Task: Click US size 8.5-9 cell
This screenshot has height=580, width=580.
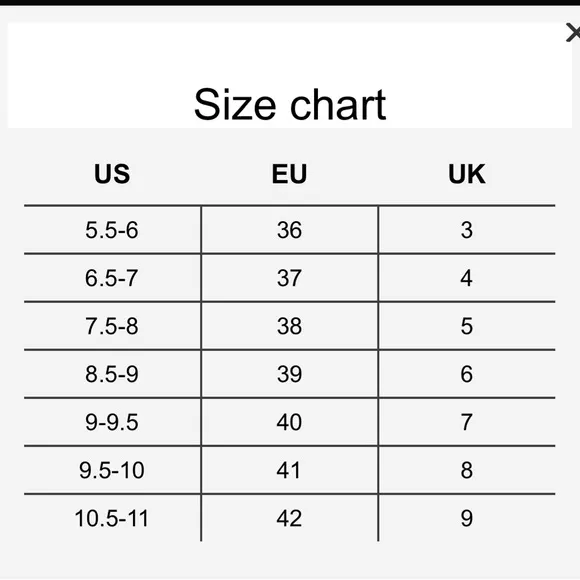Action: [x=112, y=374]
